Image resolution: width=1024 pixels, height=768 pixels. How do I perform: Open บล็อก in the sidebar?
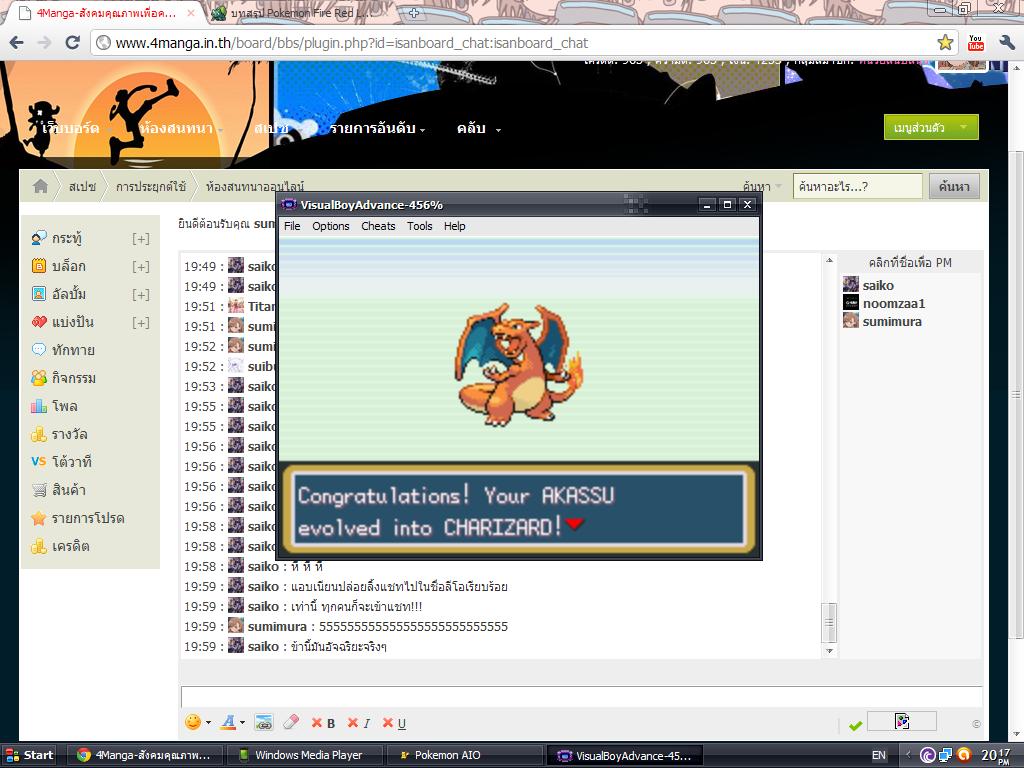pos(69,266)
